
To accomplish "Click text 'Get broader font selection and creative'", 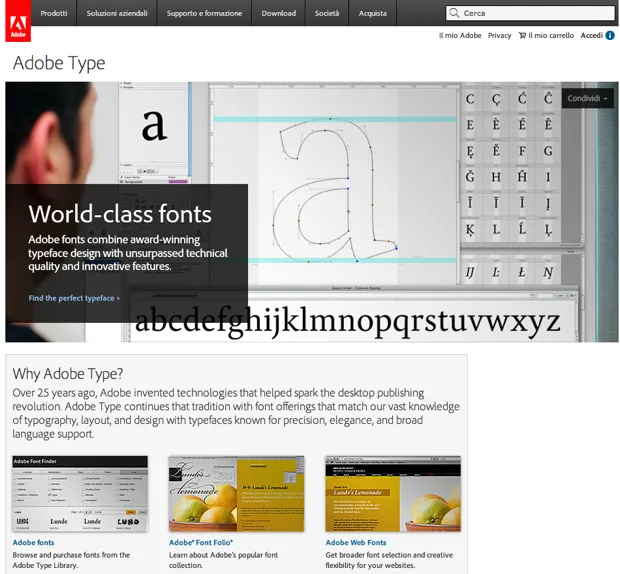I will (389, 555).
